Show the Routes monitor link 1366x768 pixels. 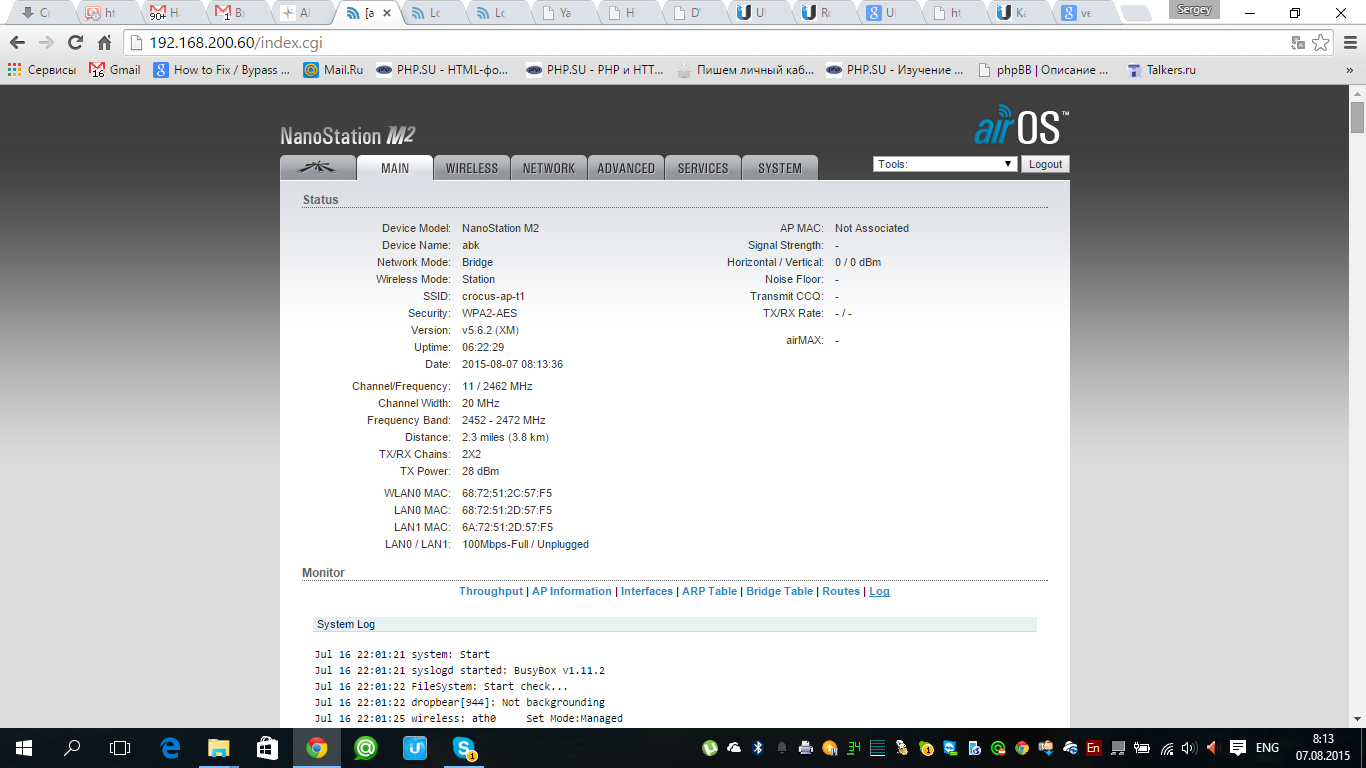[x=841, y=591]
